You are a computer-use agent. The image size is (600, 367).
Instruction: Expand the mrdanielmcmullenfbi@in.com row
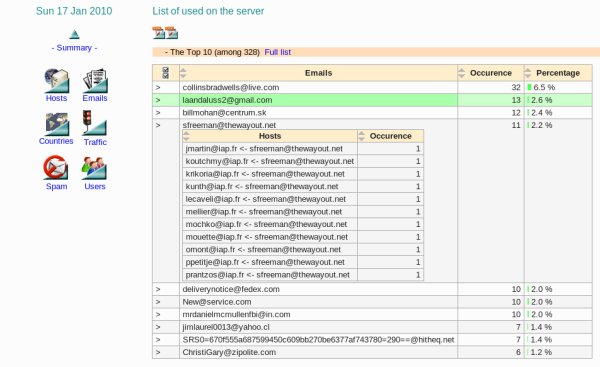[158, 314]
